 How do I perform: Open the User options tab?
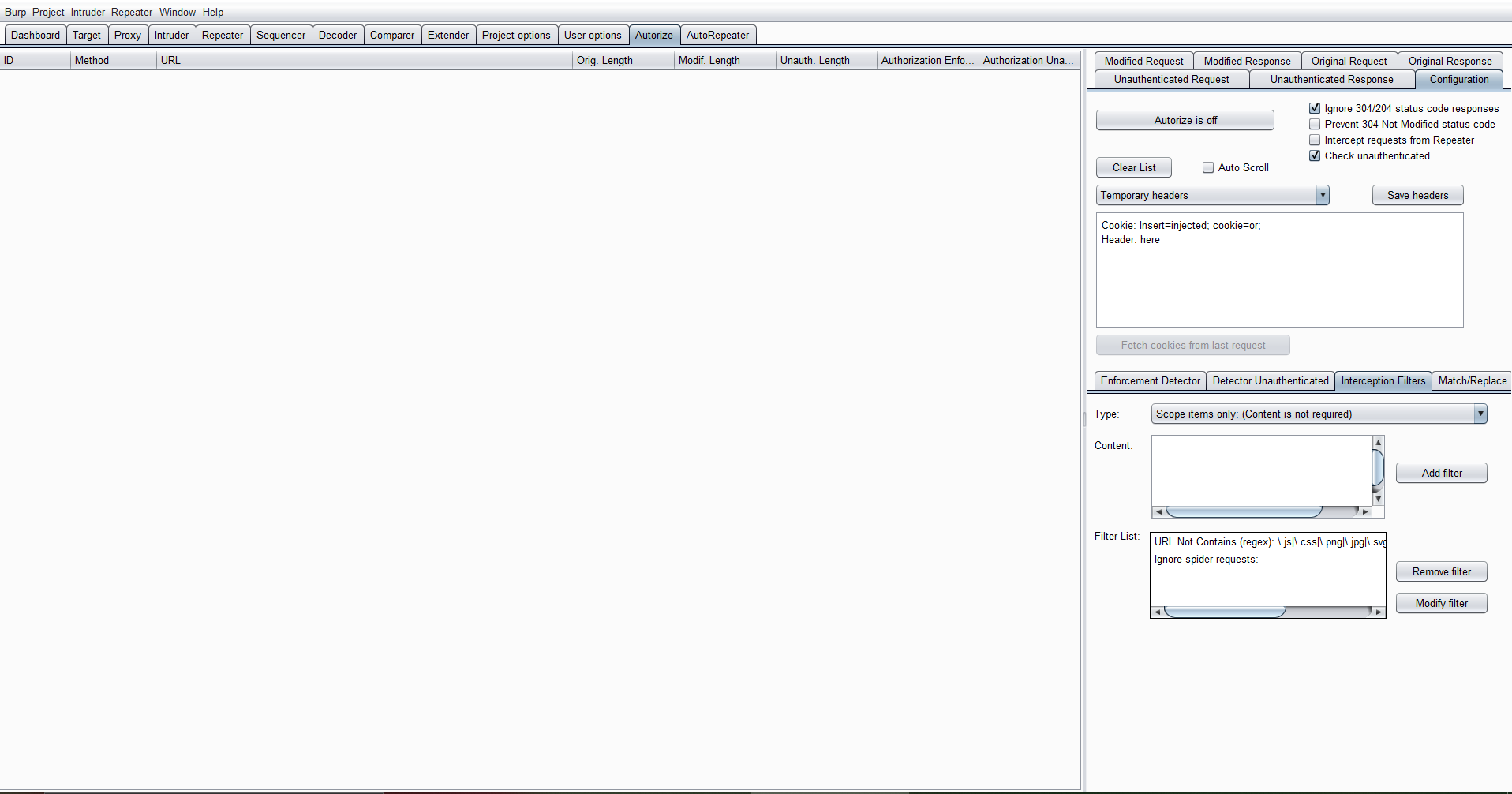tap(593, 35)
